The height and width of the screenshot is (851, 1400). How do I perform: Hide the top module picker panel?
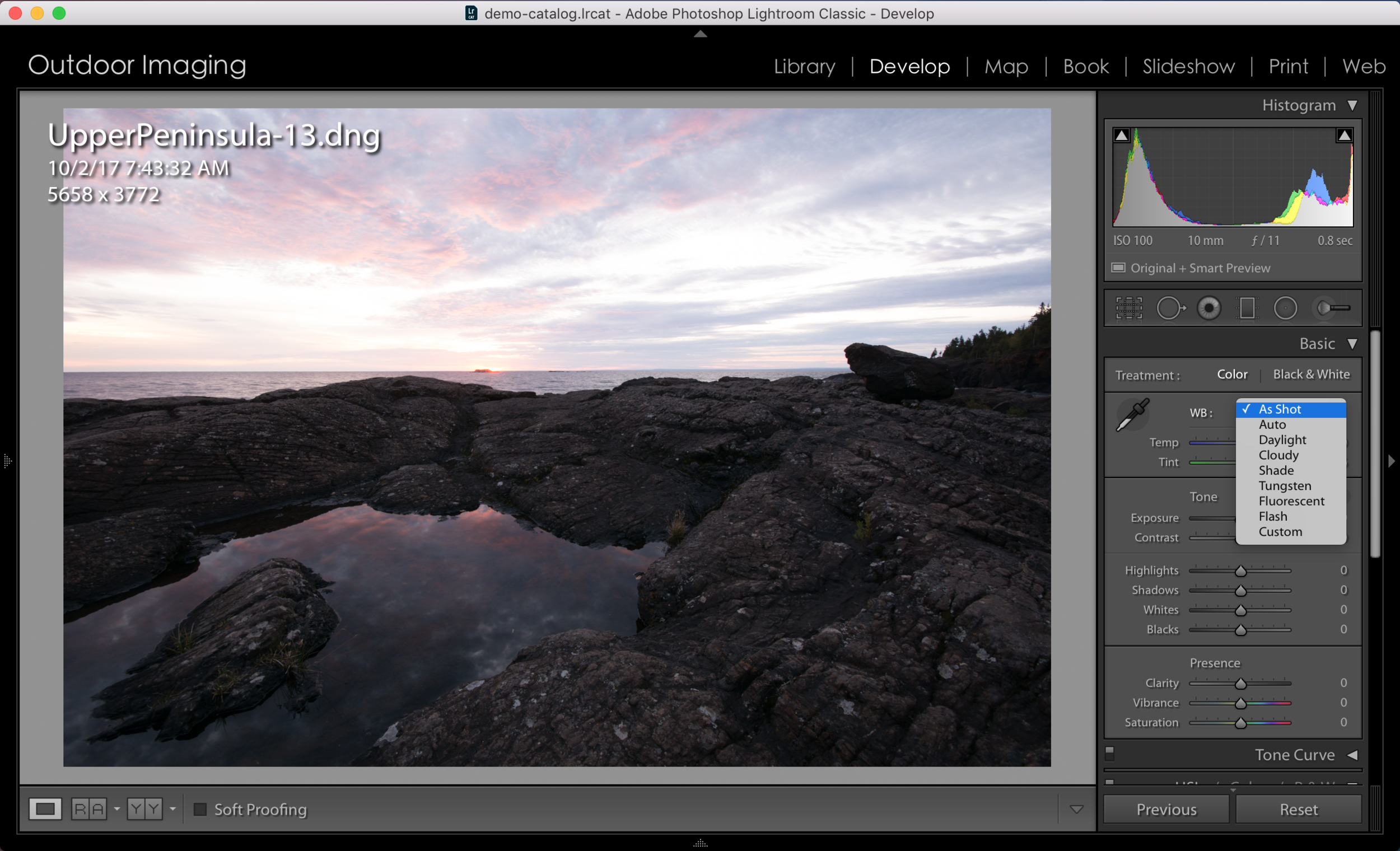coord(700,34)
